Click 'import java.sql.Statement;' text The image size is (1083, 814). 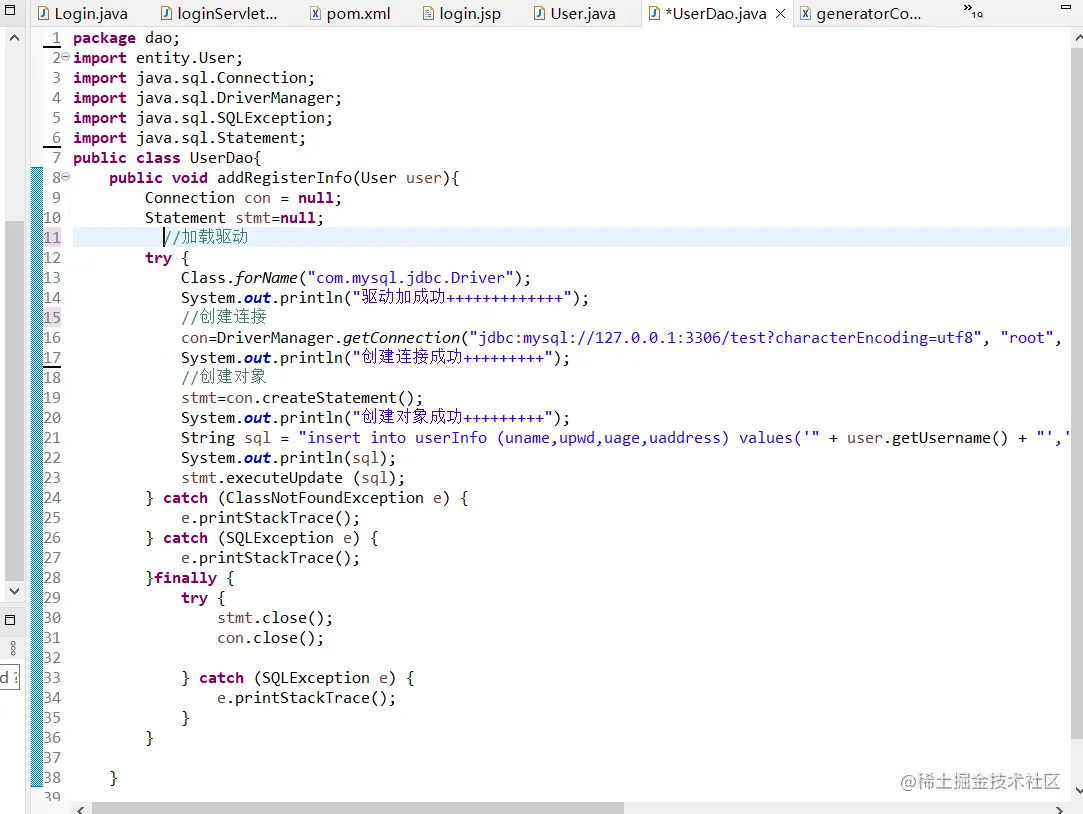click(x=189, y=138)
